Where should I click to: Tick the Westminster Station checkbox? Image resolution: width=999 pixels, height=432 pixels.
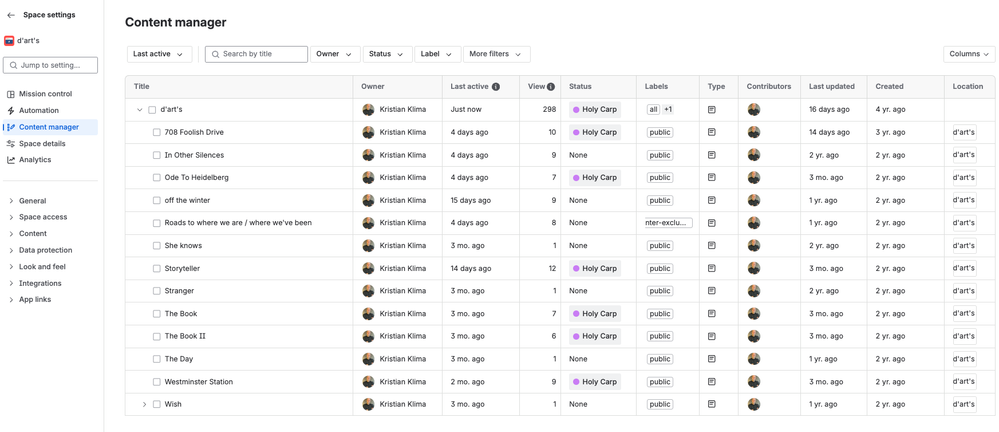[x=157, y=382]
